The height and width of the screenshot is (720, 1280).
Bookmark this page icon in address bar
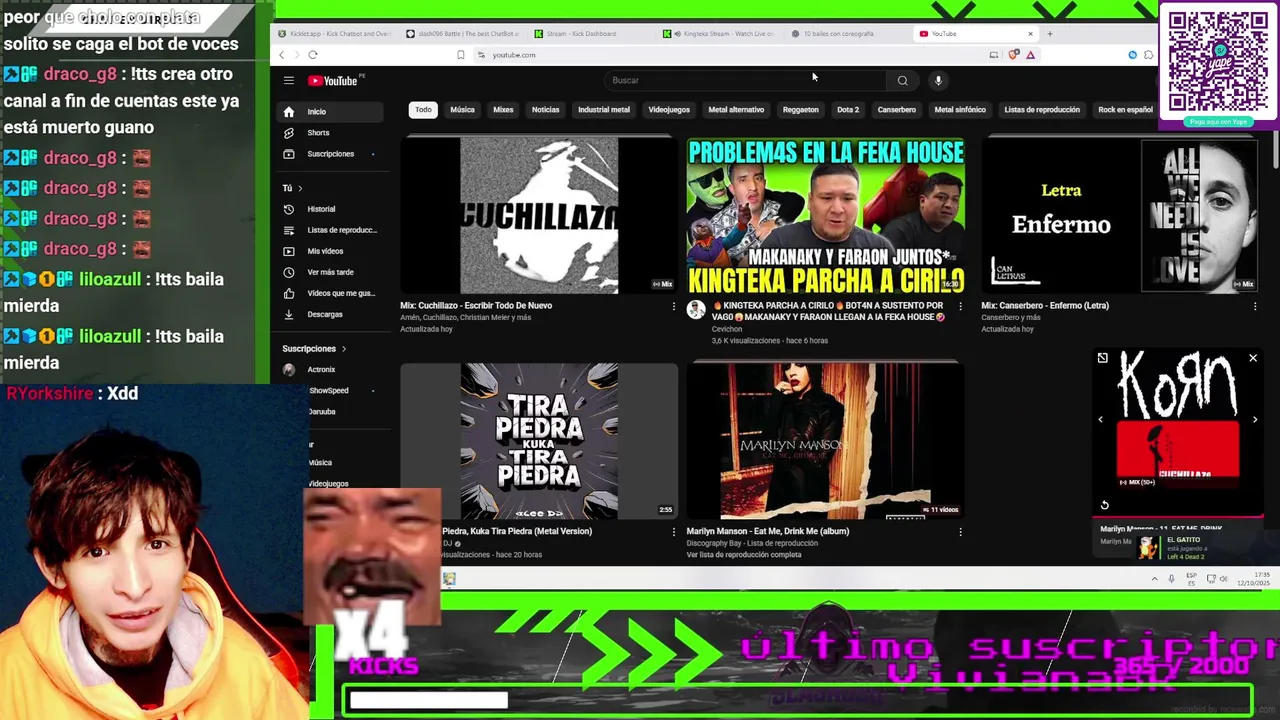(460, 55)
